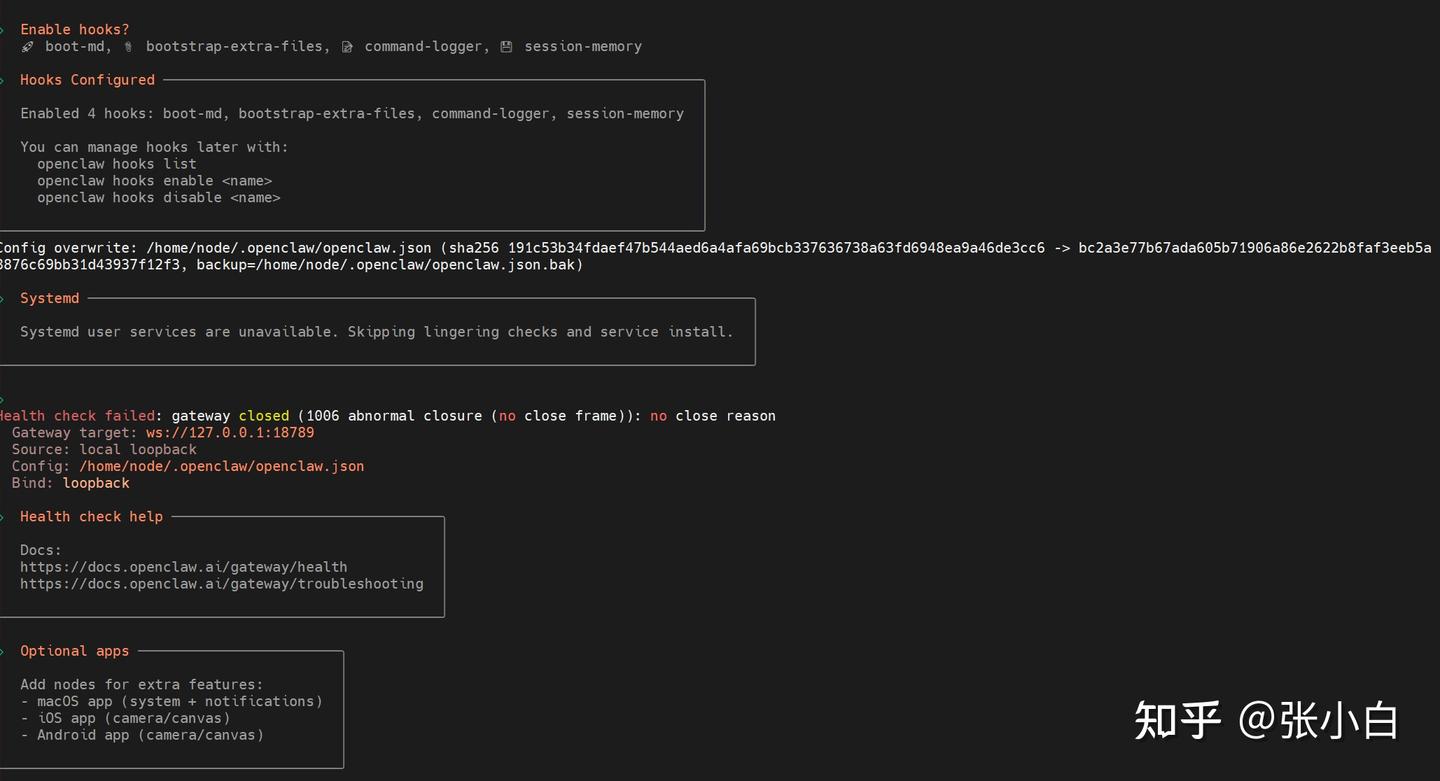
Task: Click the floppy disk icon before session-memory
Action: point(506,47)
